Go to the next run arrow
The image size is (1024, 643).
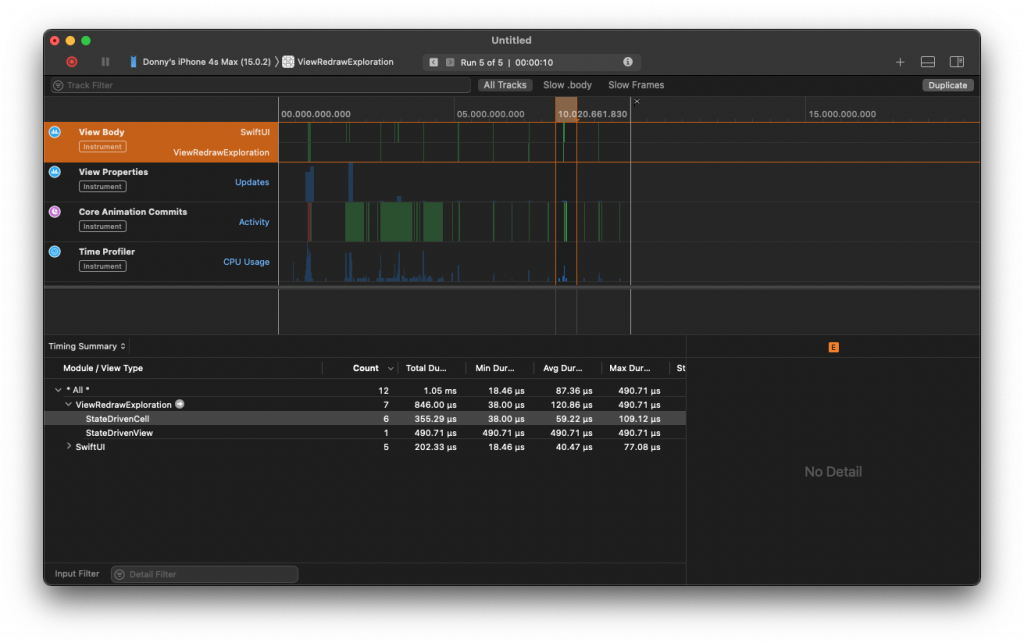click(450, 62)
